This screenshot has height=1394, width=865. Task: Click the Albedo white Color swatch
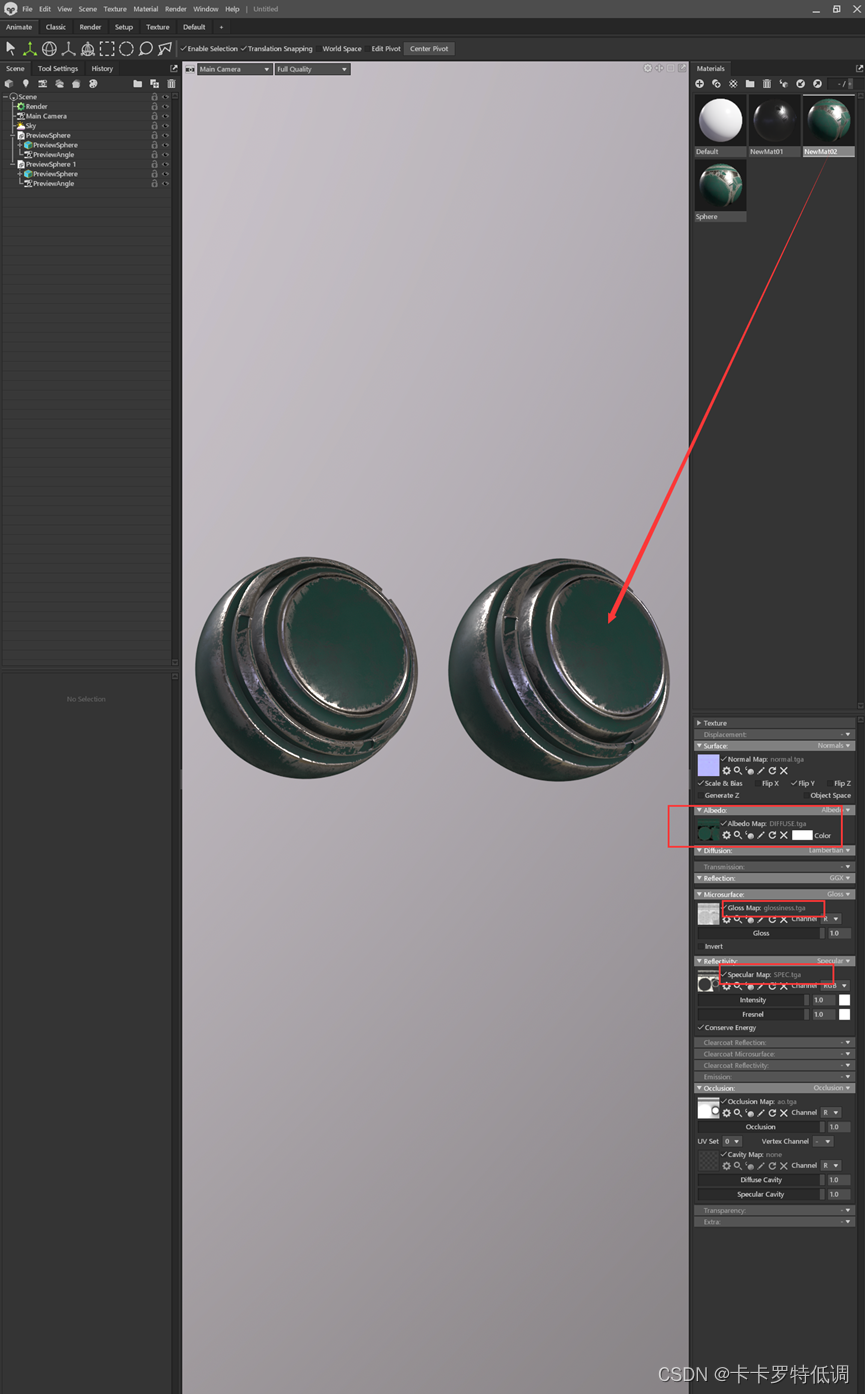pos(802,835)
